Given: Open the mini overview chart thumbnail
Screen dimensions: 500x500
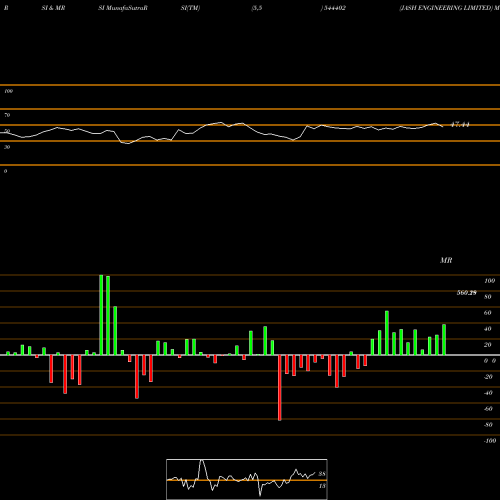Looking at the screenshot, I should tap(247, 479).
